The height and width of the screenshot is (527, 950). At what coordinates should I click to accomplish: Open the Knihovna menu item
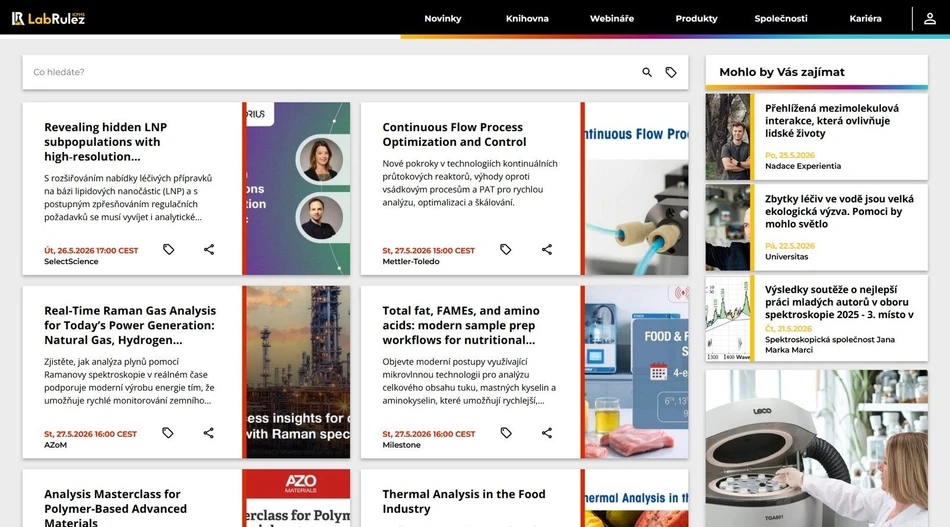[527, 19]
